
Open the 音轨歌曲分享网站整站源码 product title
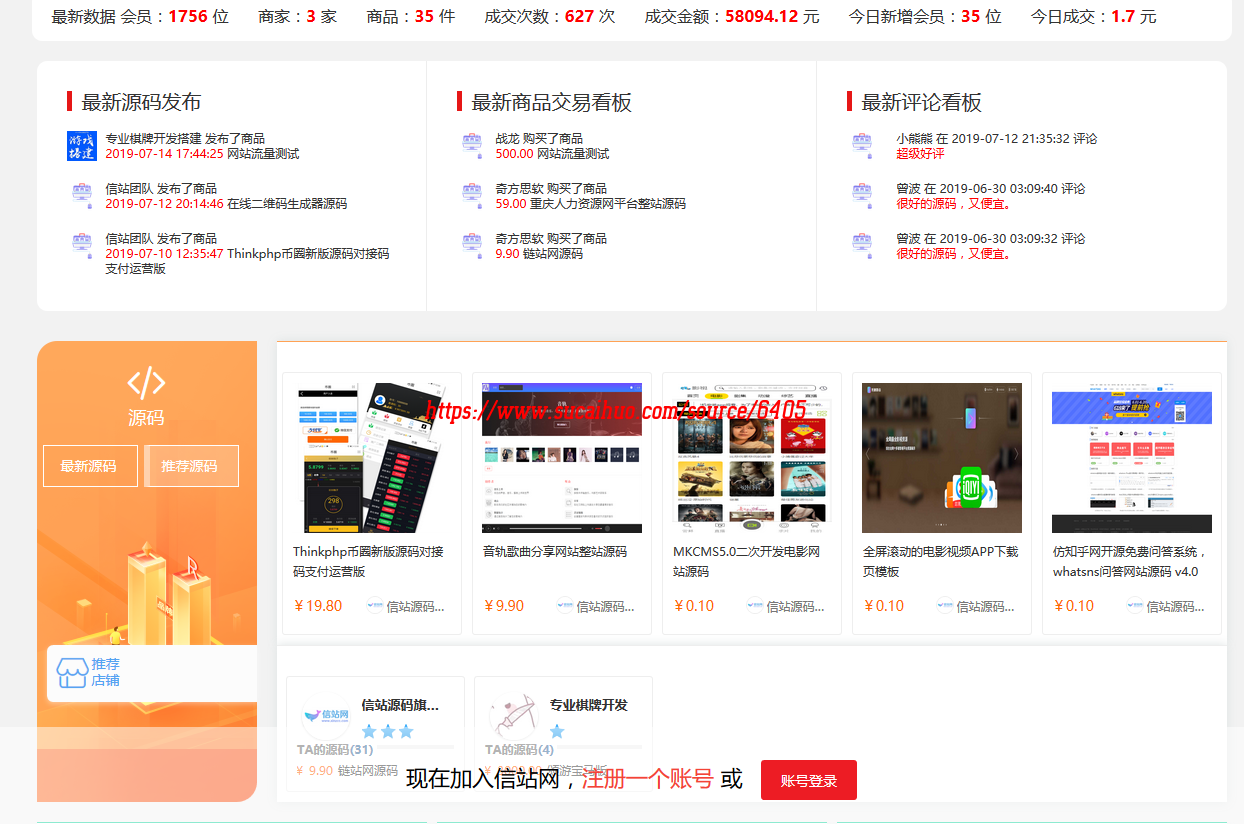pyautogui.click(x=555, y=552)
